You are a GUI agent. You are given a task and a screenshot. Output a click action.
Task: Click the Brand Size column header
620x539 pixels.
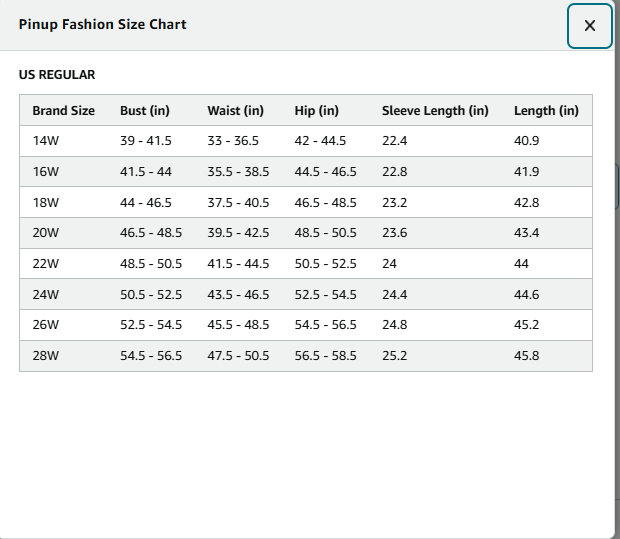64,111
